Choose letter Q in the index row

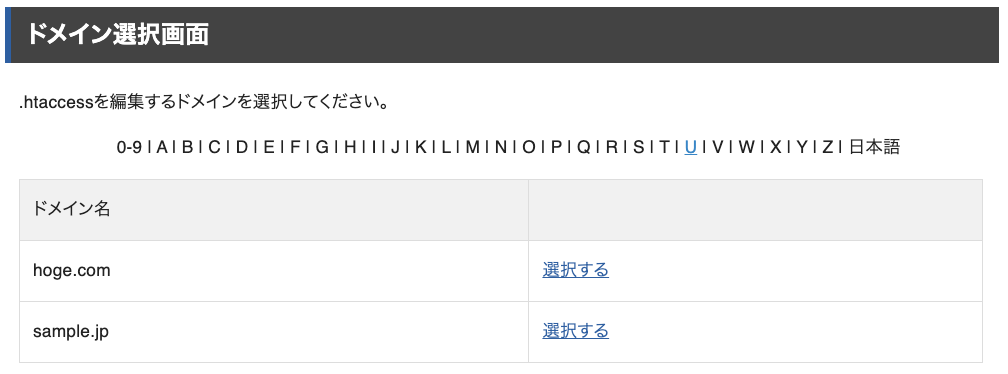(583, 147)
